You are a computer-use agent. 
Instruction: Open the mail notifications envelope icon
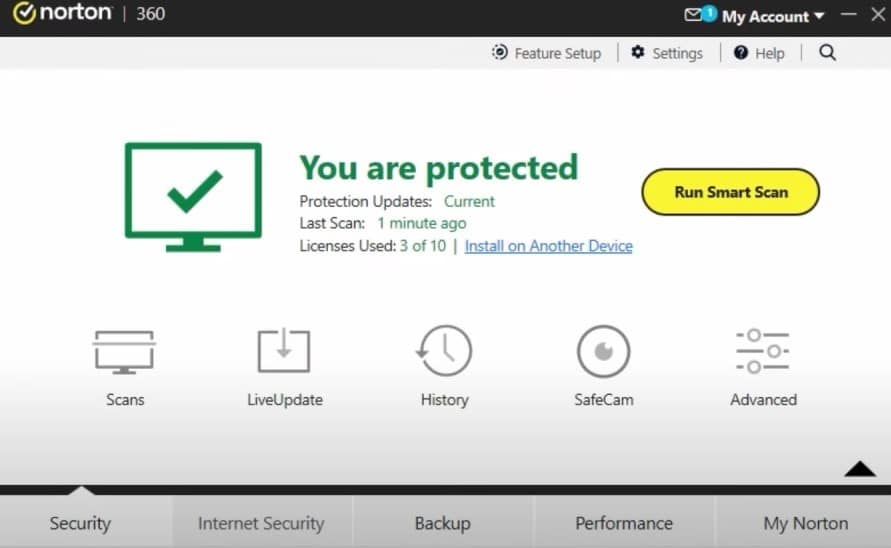pyautogui.click(x=693, y=15)
